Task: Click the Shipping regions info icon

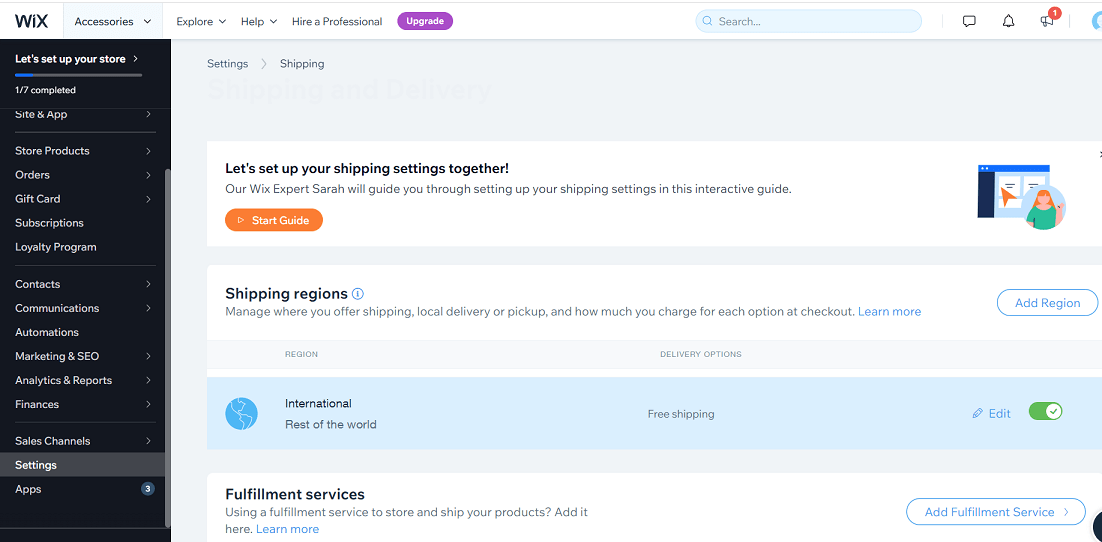Action: point(358,294)
